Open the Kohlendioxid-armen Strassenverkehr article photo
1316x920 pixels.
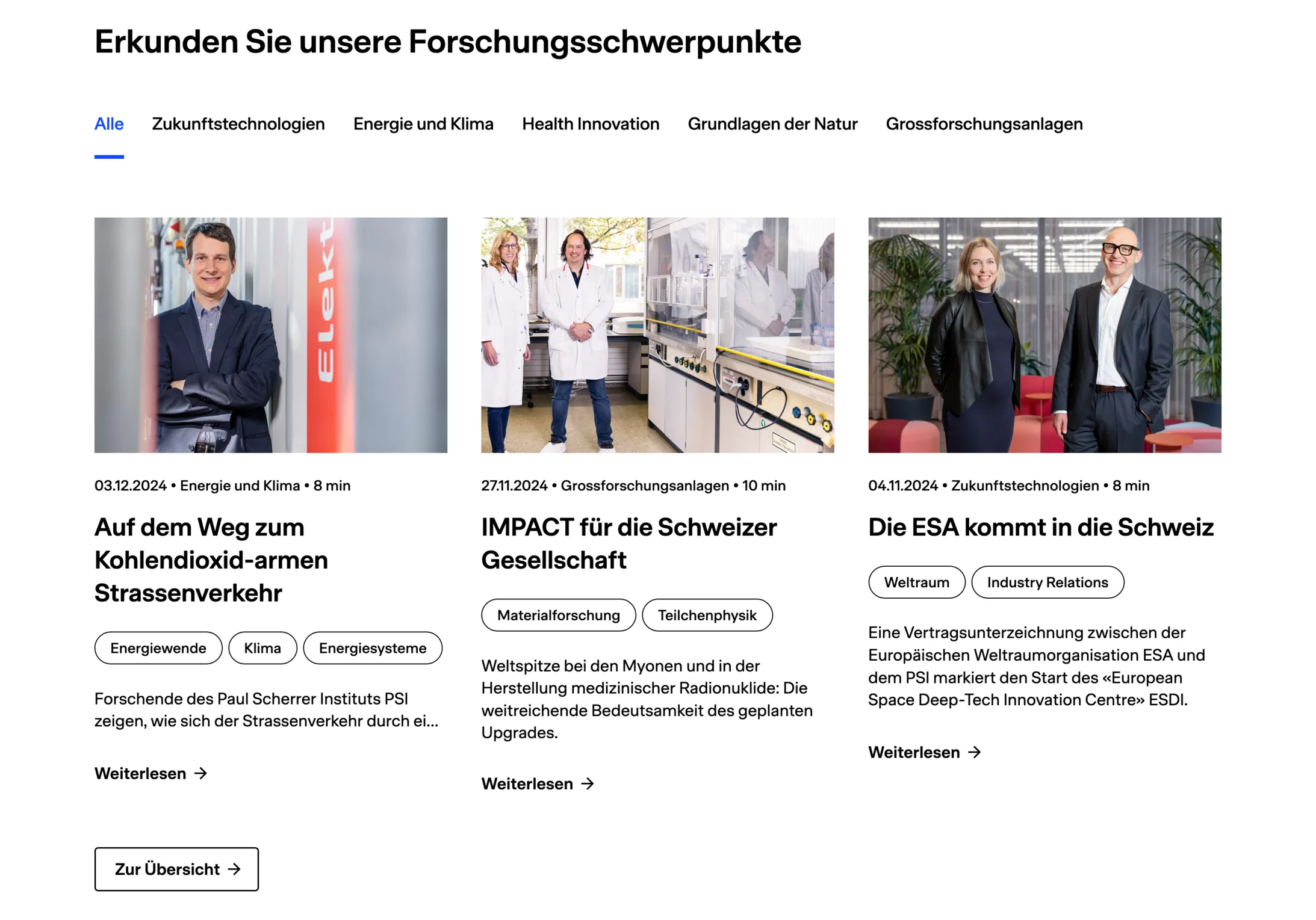click(x=271, y=335)
